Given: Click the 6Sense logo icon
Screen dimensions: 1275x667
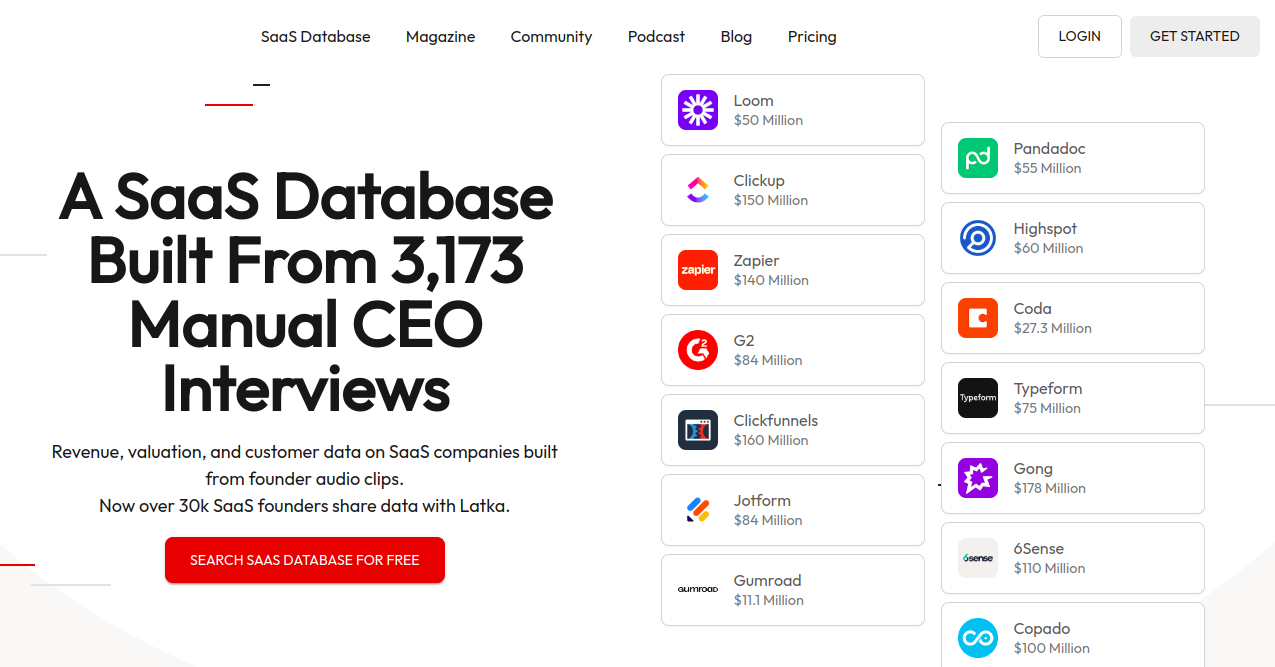Looking at the screenshot, I should [978, 558].
